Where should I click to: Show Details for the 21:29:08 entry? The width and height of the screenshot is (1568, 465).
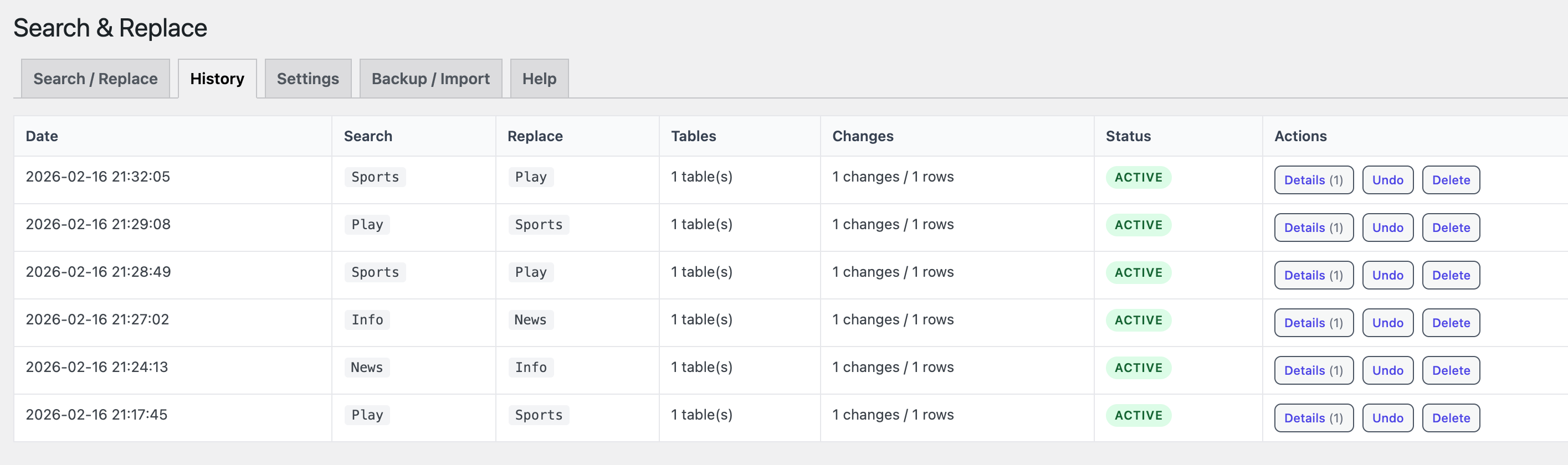tap(1313, 228)
